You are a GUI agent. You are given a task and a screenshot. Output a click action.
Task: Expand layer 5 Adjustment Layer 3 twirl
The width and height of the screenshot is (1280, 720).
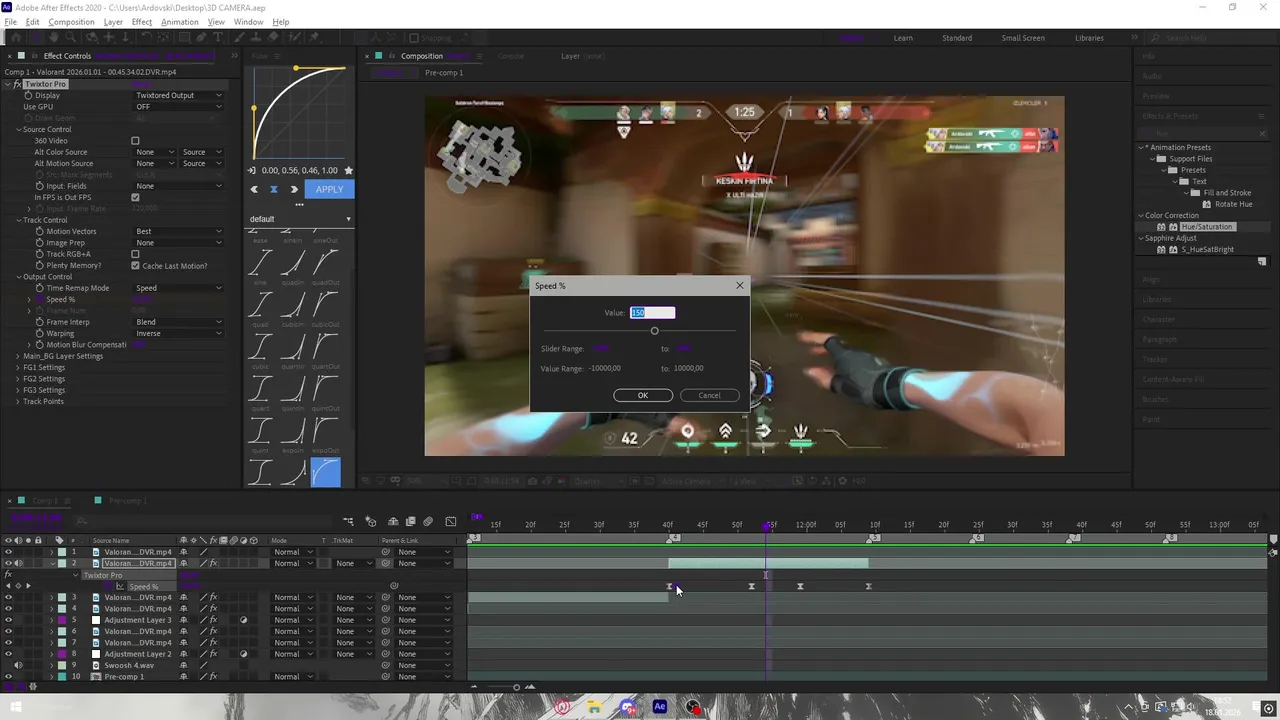[51, 620]
